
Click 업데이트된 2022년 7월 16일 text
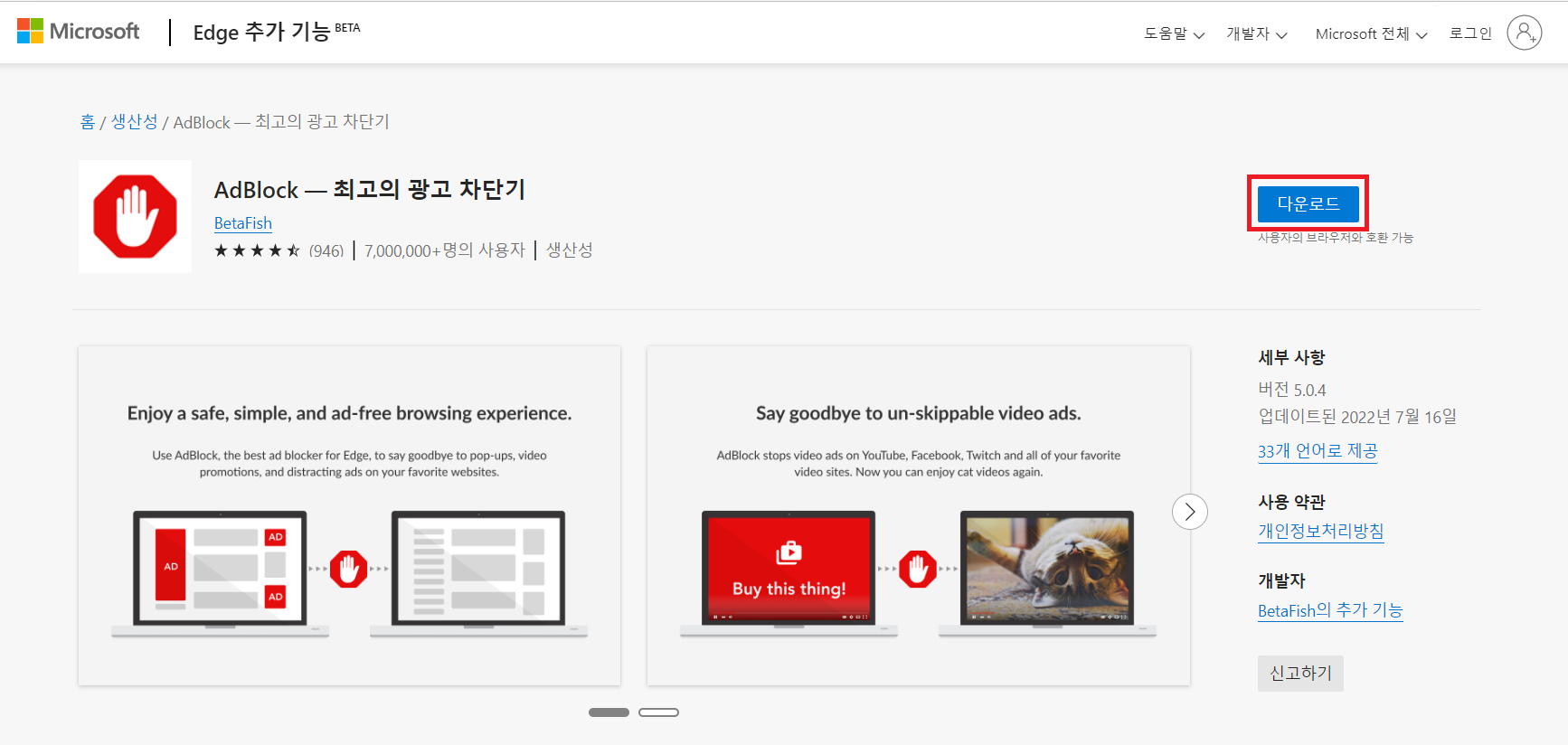click(x=1357, y=416)
